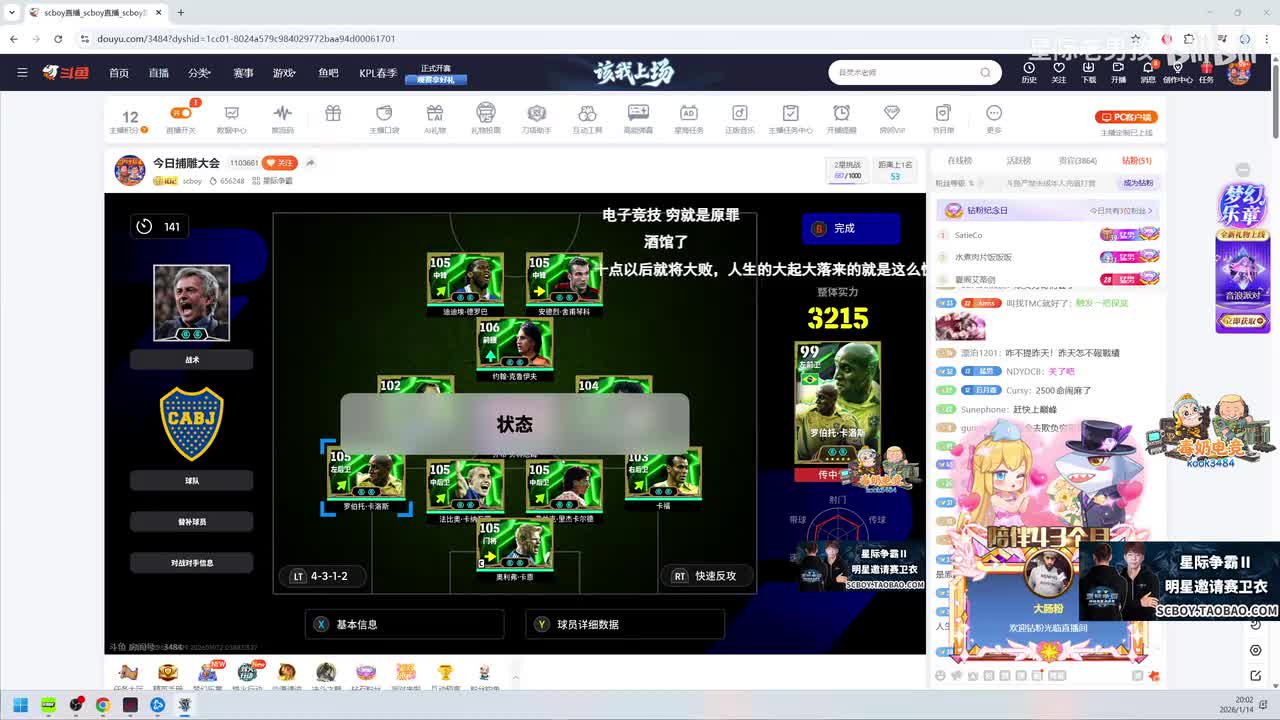The width and height of the screenshot is (1280, 720).
Task: Click the orange 关注 follow button
Action: pos(281,162)
